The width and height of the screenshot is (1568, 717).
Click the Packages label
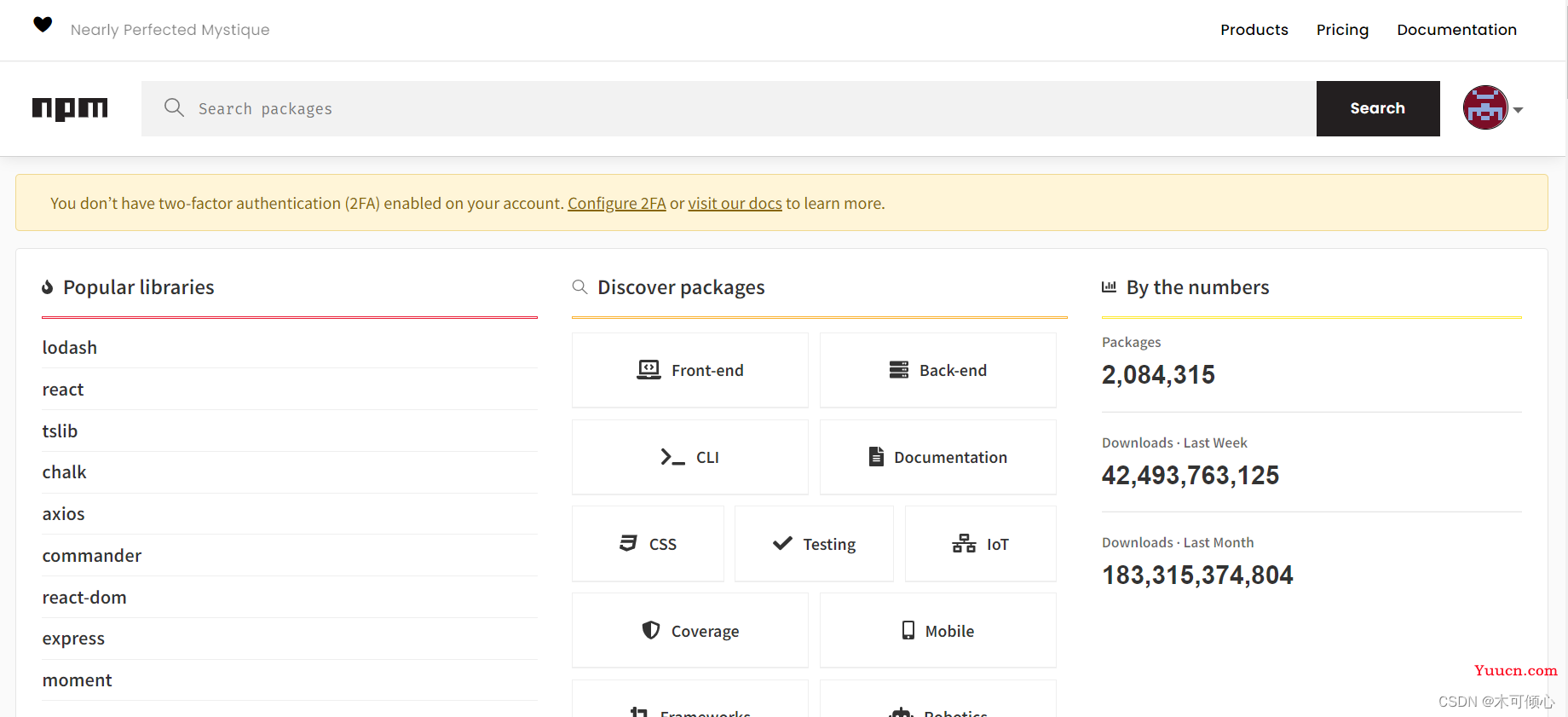coord(1131,342)
